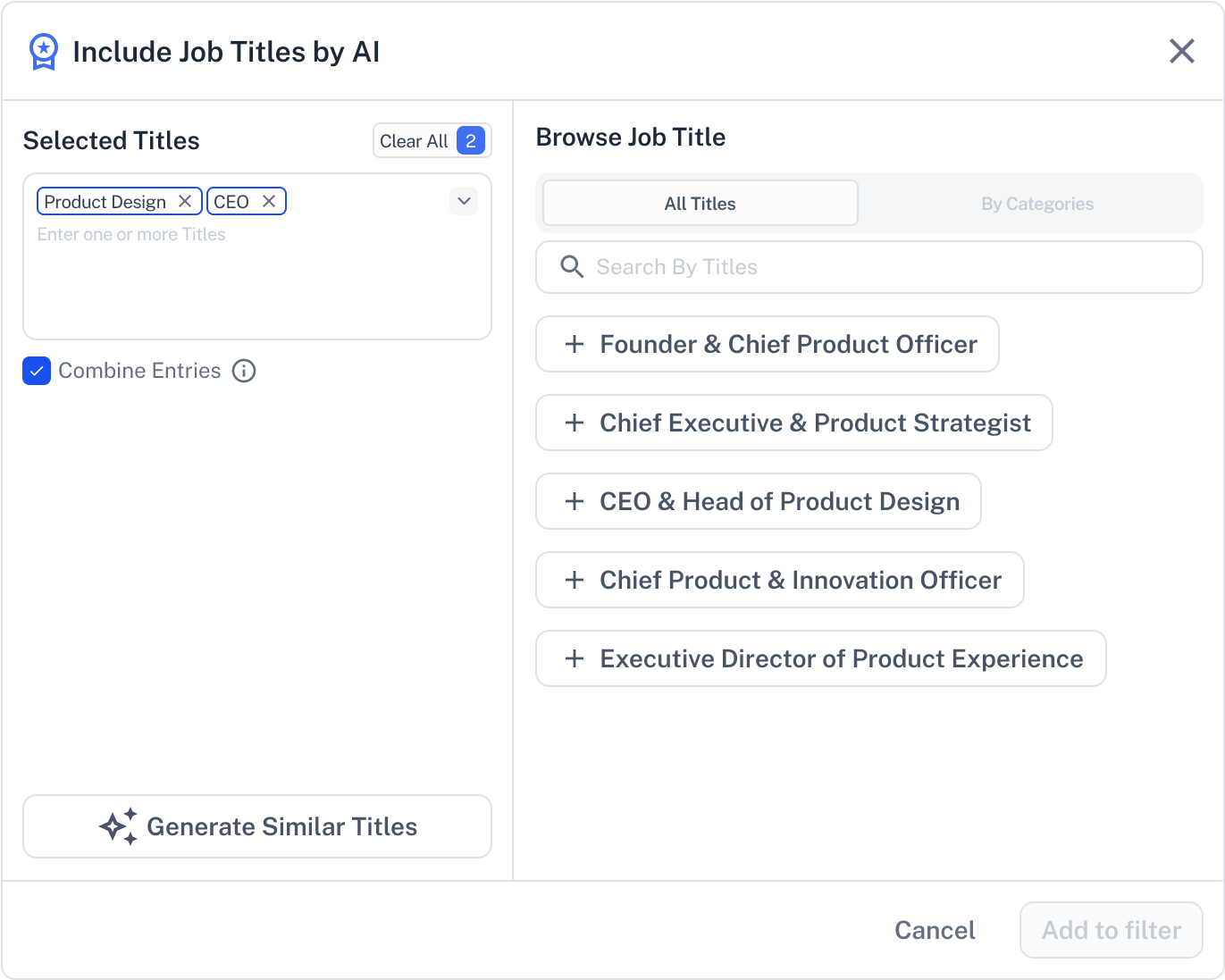This screenshot has width=1225, height=980.
Task: Click the award ribbon icon in header
Action: (x=43, y=52)
